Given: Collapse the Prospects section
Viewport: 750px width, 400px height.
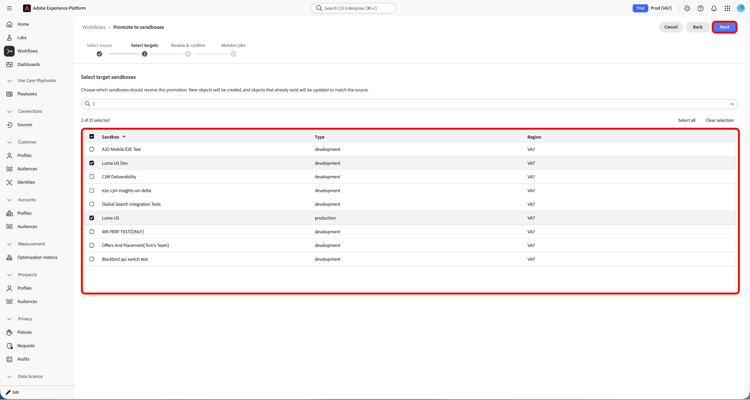Looking at the screenshot, I should [9, 275].
